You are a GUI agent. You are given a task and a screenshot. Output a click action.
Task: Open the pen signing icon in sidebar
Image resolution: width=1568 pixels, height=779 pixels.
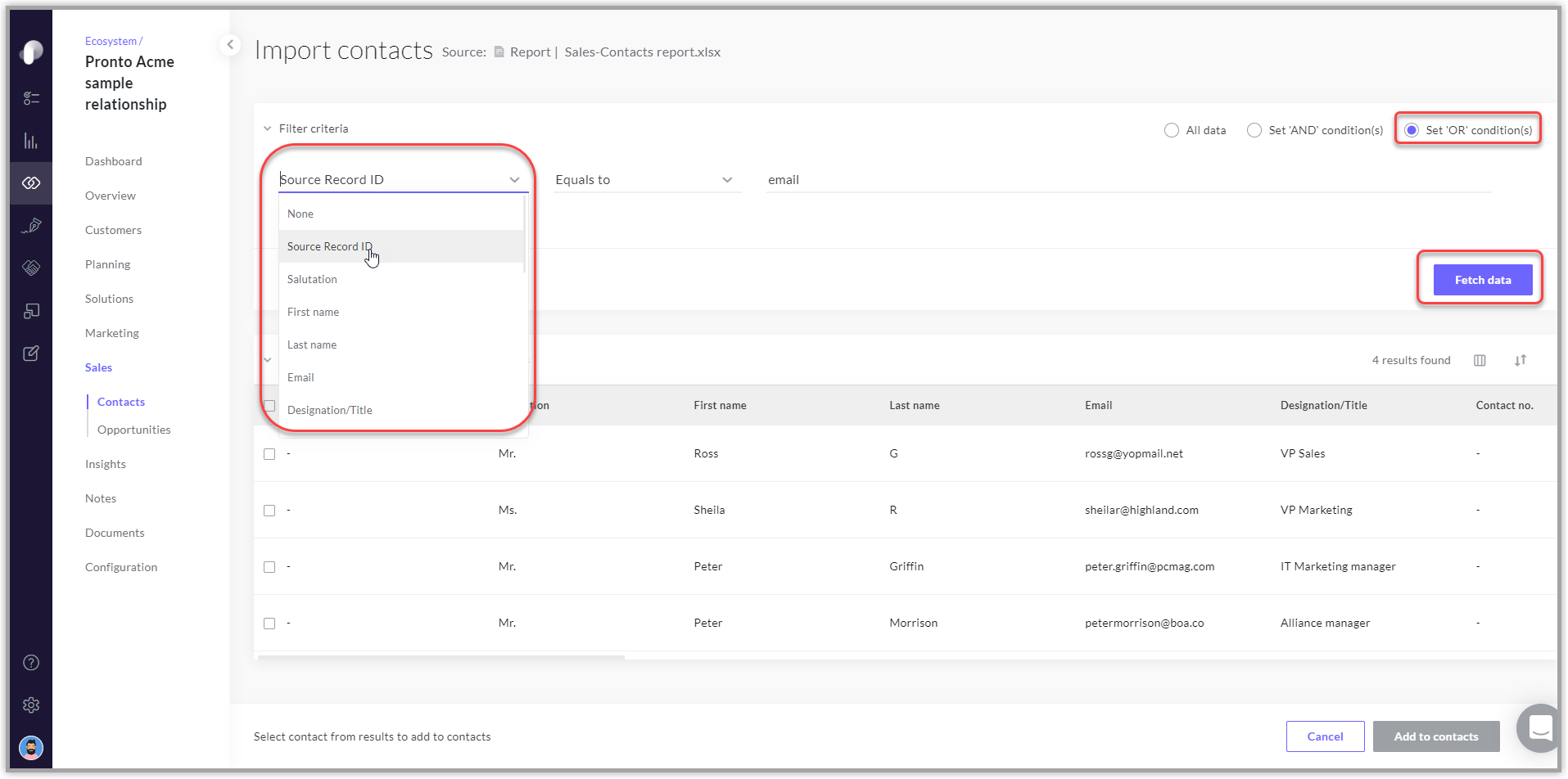[31, 226]
